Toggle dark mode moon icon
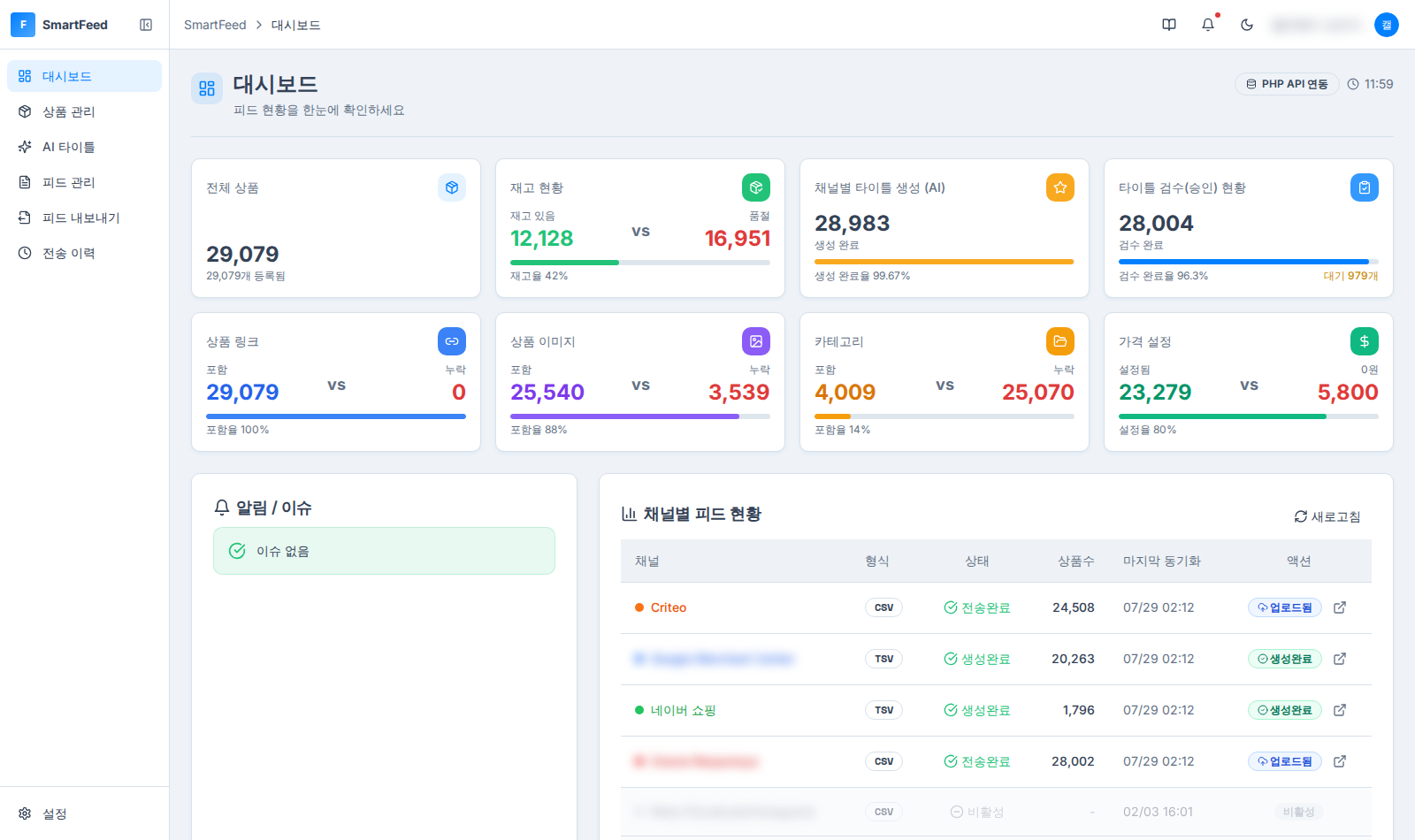The width and height of the screenshot is (1415, 840). [x=1247, y=25]
